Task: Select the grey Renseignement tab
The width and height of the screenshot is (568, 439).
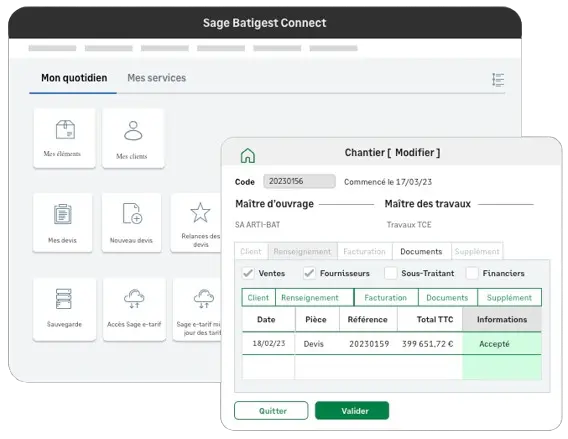Action: [x=302, y=251]
